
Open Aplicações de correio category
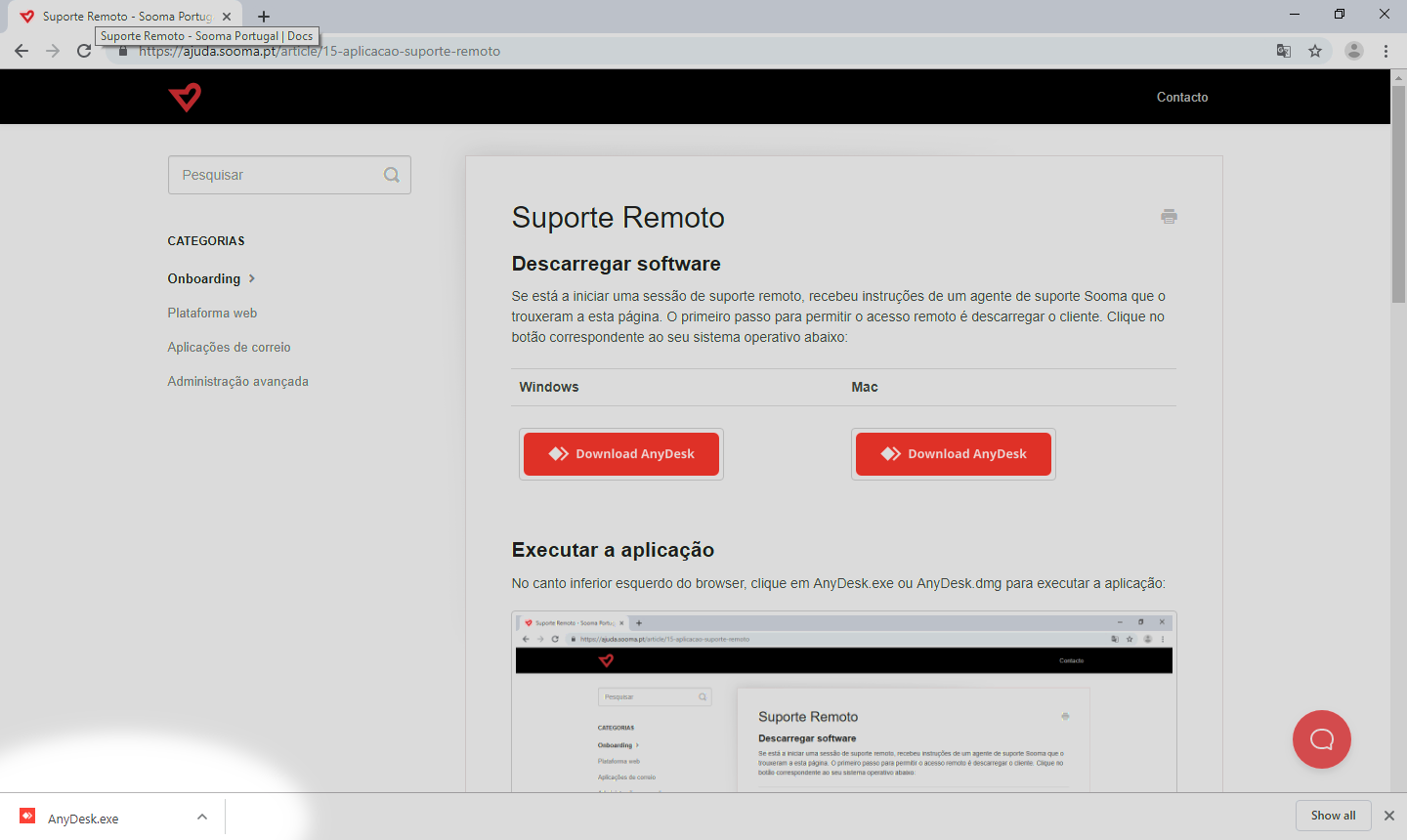click(229, 347)
